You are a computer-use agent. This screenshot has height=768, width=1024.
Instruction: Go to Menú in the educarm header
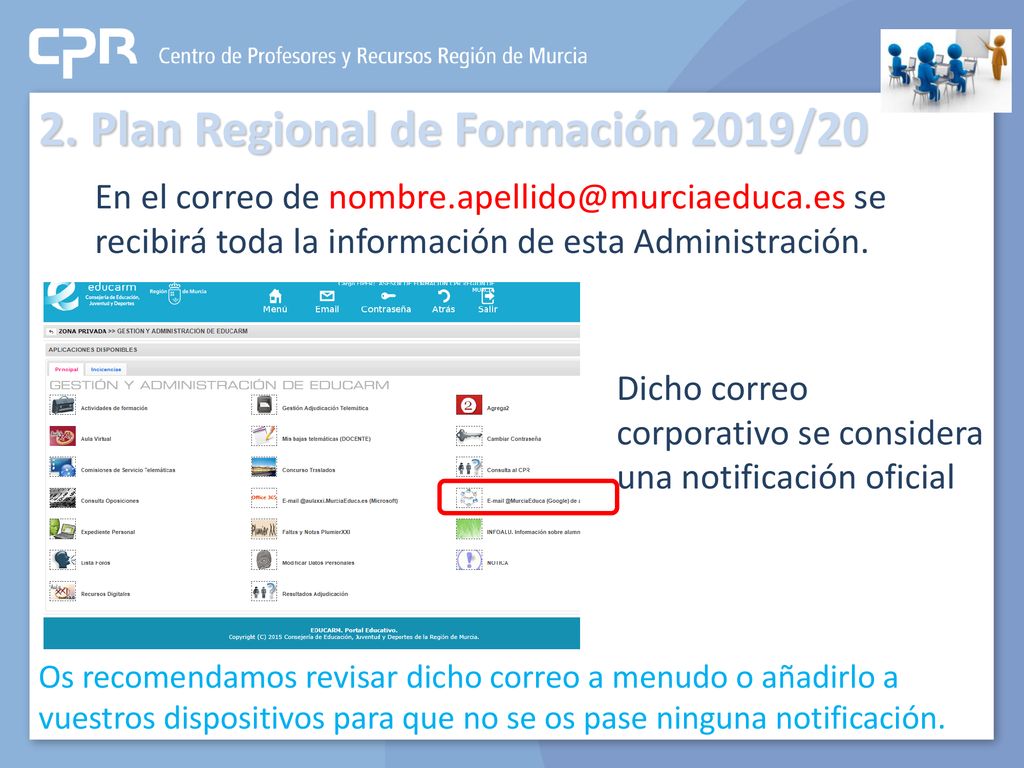coord(275,302)
